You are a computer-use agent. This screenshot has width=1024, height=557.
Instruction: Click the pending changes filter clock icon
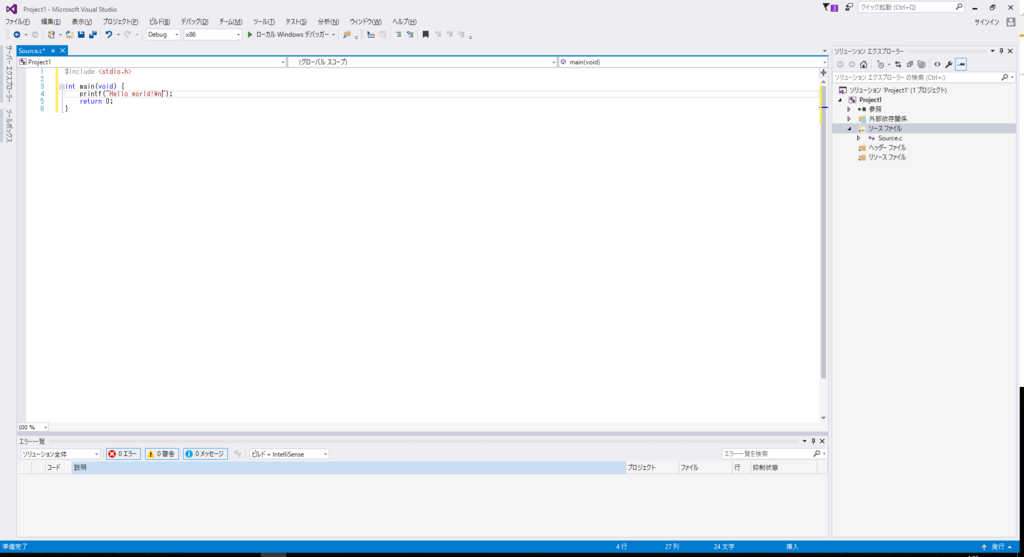[880, 65]
